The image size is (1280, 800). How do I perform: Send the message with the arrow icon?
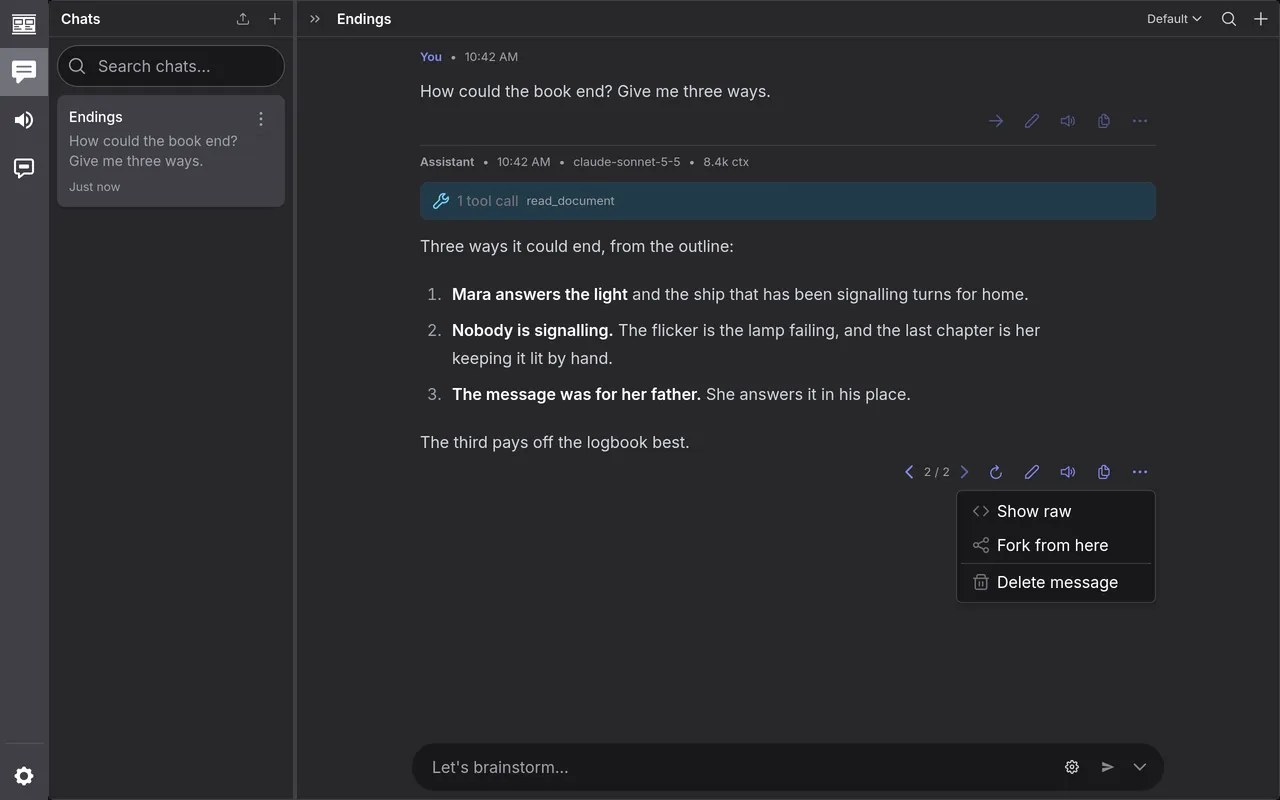(x=1108, y=767)
